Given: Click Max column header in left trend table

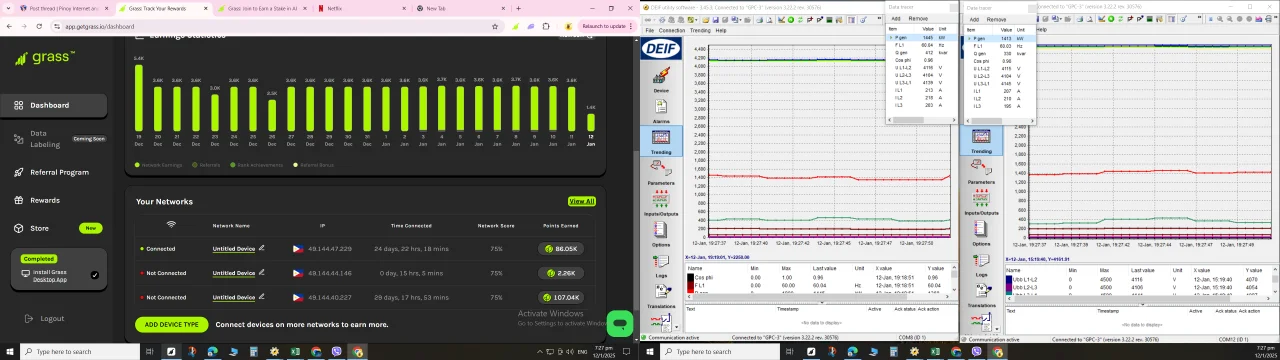Looking at the screenshot, I should pos(786,268).
